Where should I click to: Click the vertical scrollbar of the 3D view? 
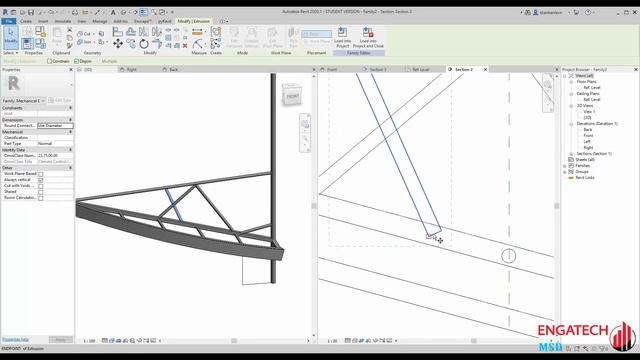[x=313, y=205]
